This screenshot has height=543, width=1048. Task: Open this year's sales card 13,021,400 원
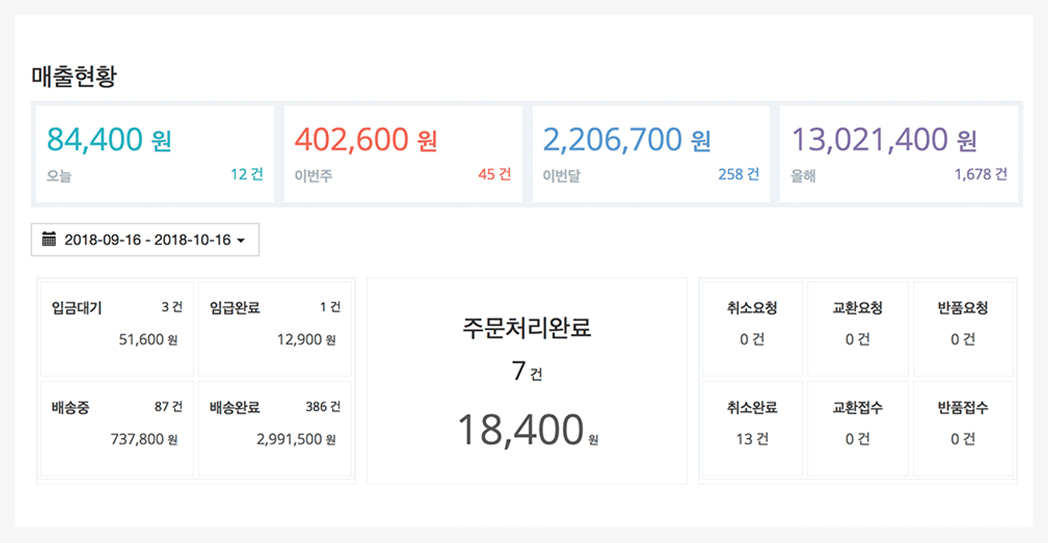tap(899, 154)
